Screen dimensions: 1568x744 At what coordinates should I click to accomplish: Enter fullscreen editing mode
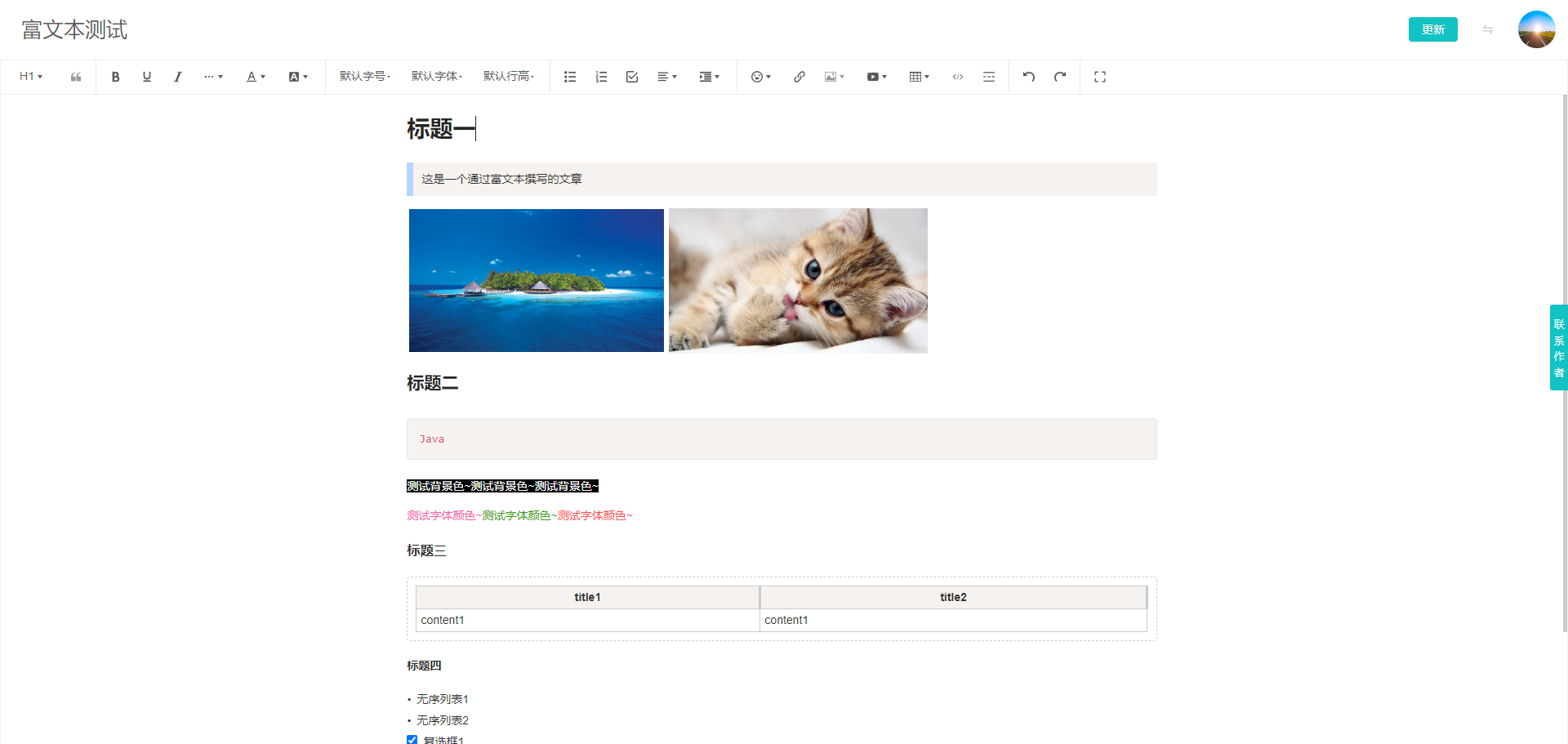(x=1100, y=77)
